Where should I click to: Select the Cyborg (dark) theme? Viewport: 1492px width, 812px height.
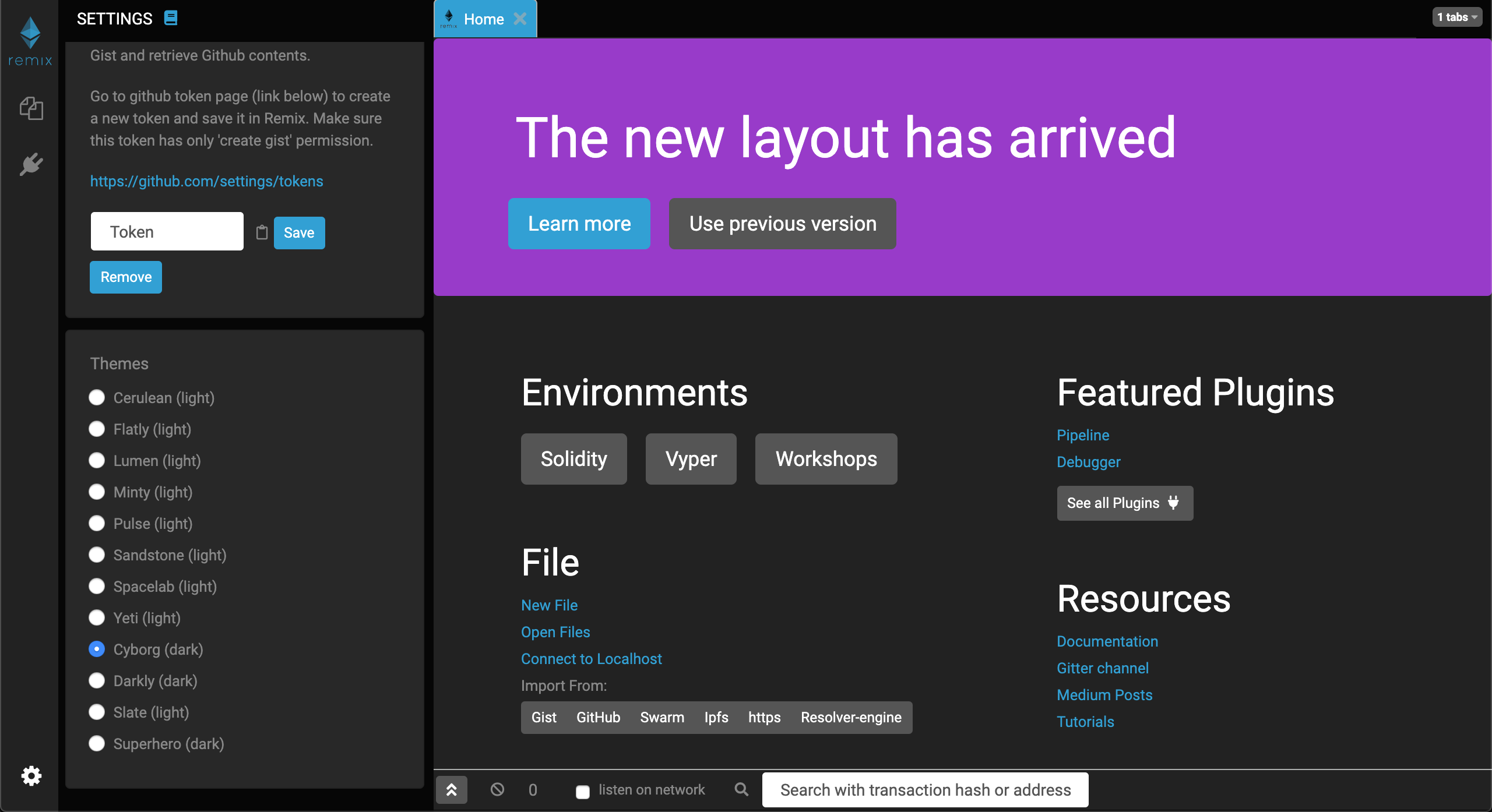pyautogui.click(x=97, y=649)
